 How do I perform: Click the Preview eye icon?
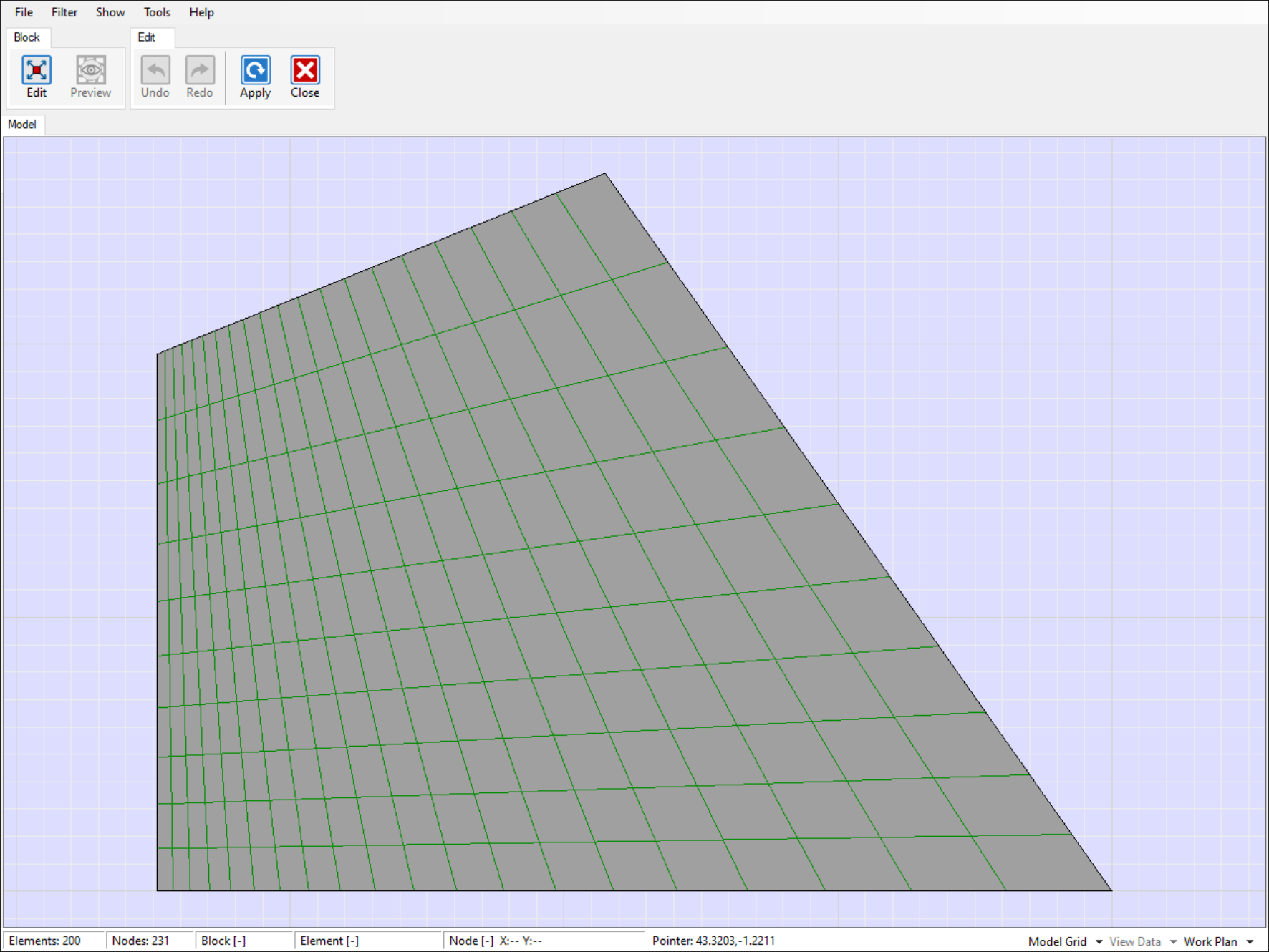pyautogui.click(x=91, y=71)
